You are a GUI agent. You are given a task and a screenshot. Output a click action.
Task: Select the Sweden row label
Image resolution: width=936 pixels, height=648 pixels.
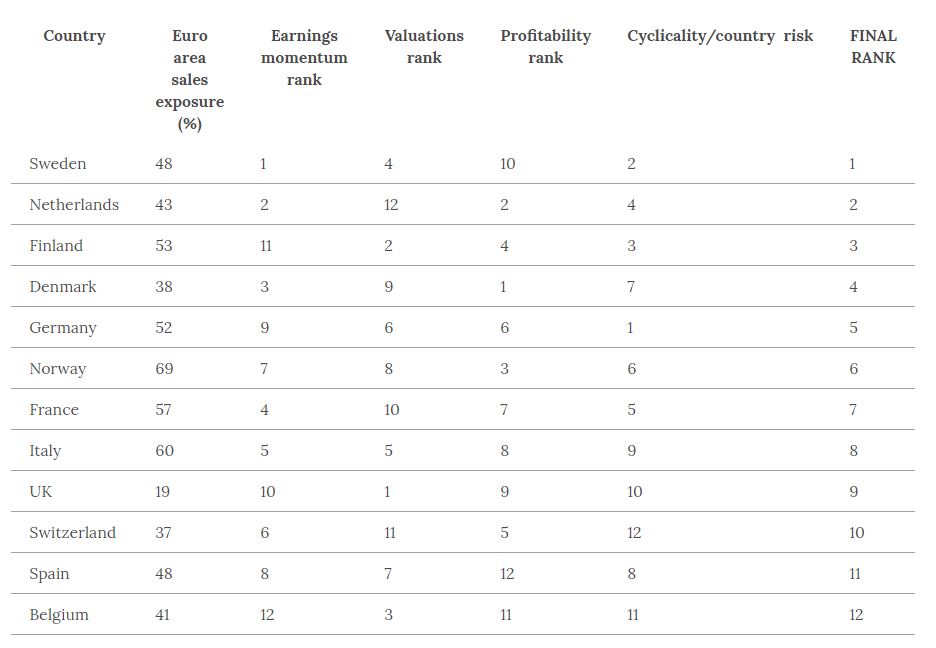pos(58,164)
